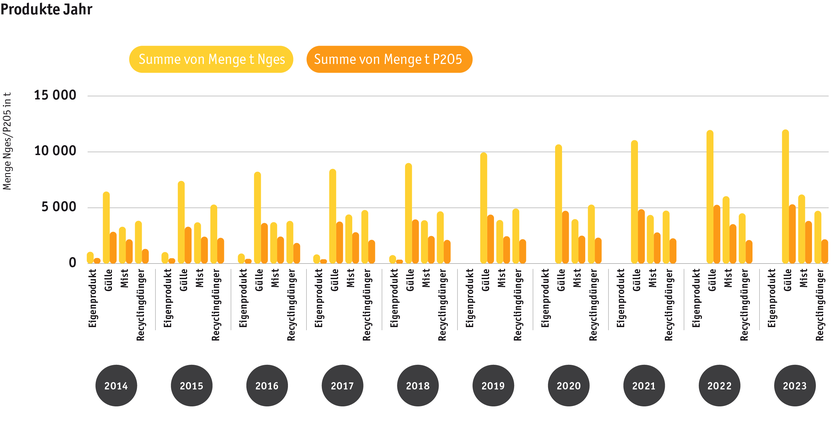Select the 2018 year badge
Screen dimensions: 836x431
[418, 385]
